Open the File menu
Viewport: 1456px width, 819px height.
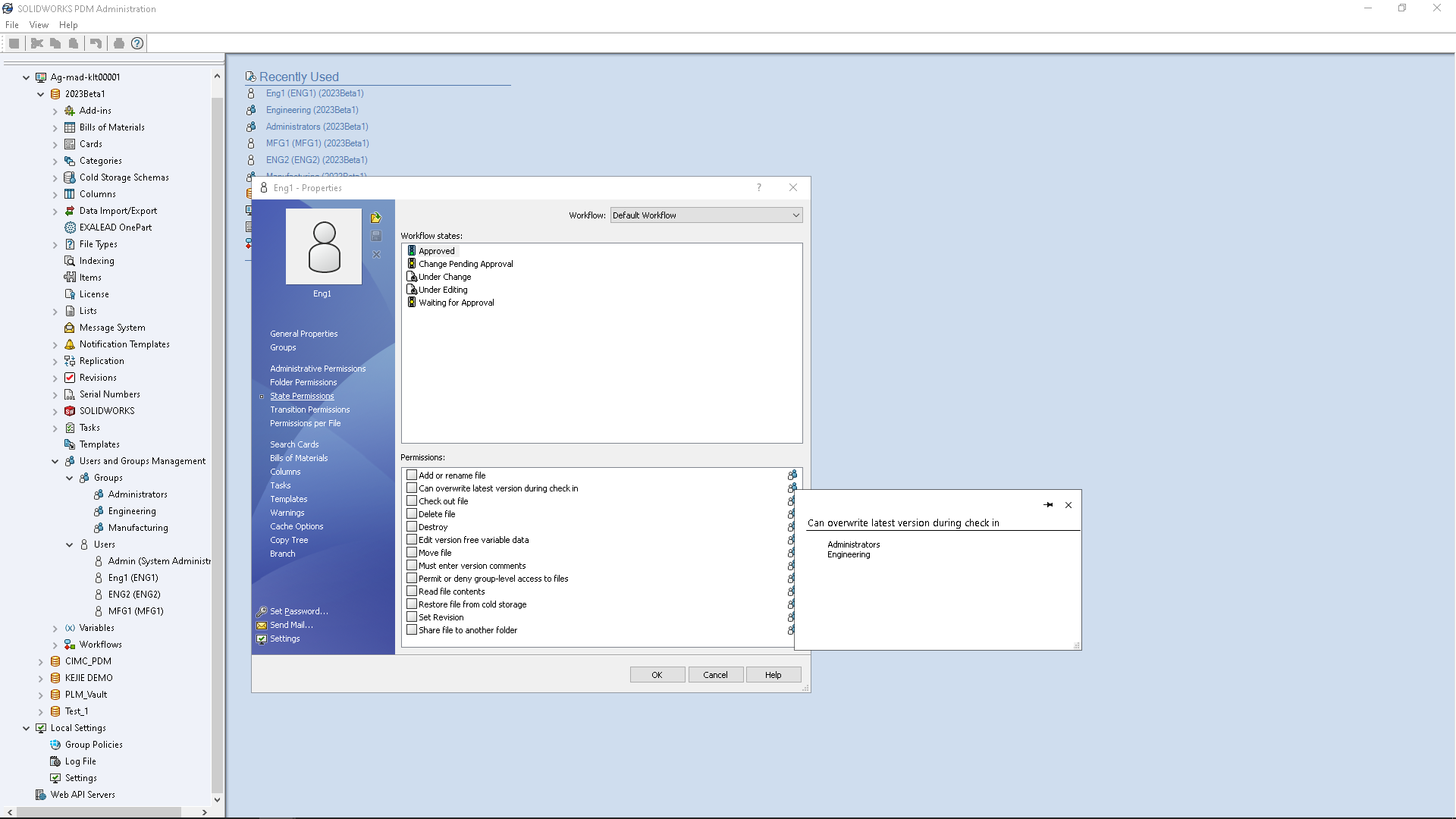click(12, 24)
